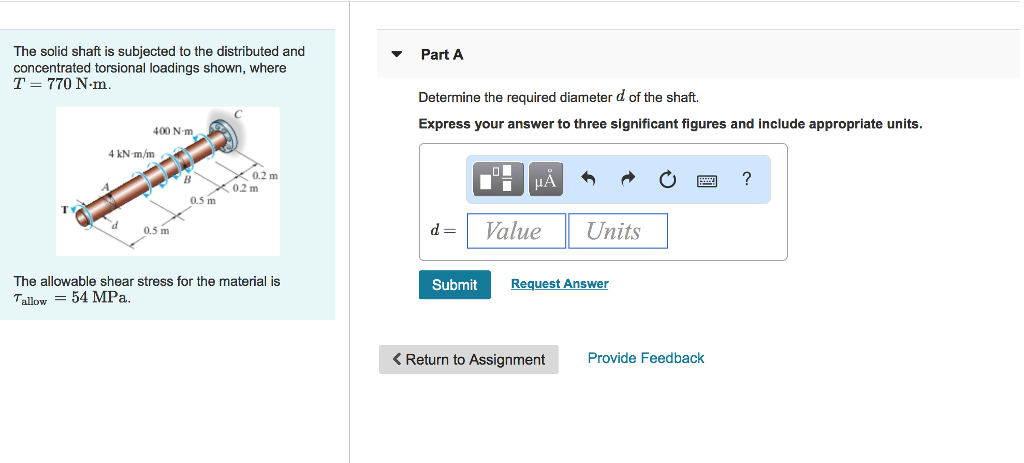Open the Provide Feedback link

click(645, 358)
